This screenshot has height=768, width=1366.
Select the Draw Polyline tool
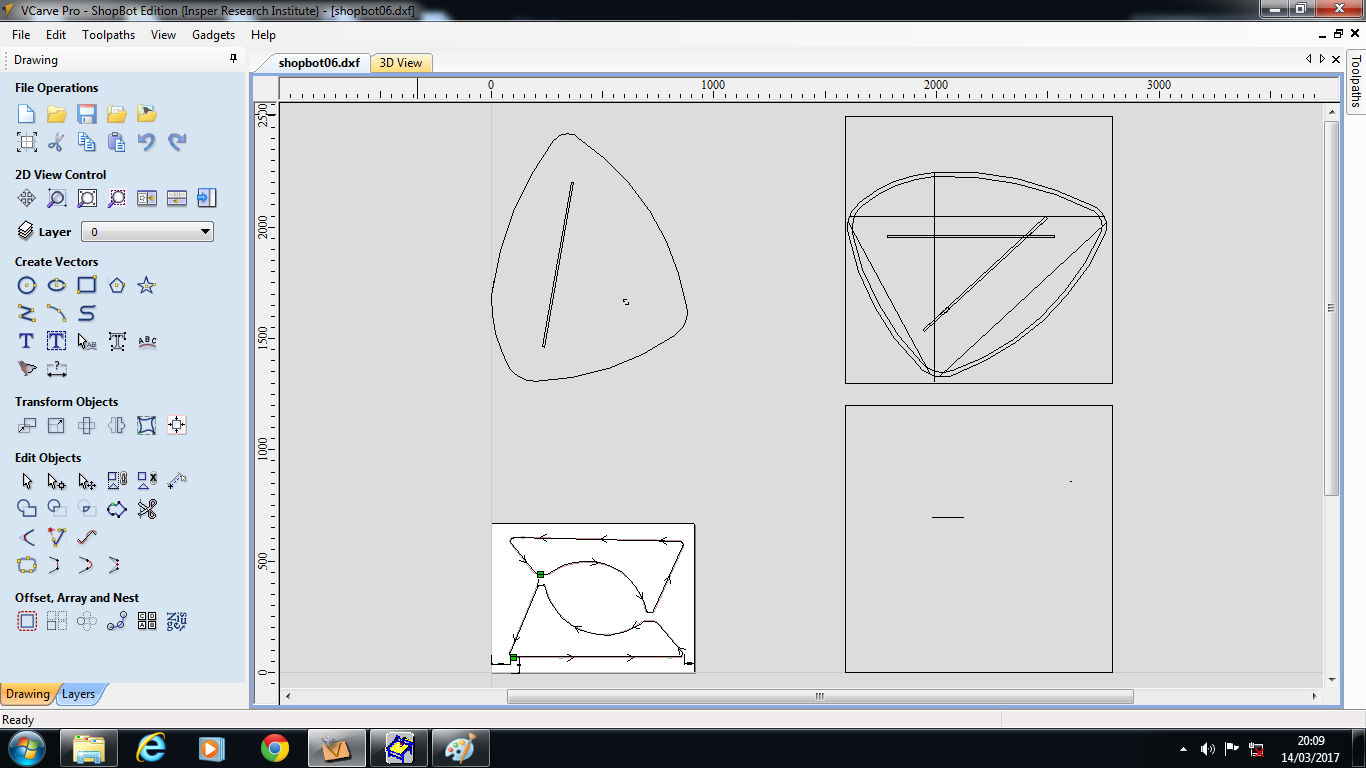point(27,313)
